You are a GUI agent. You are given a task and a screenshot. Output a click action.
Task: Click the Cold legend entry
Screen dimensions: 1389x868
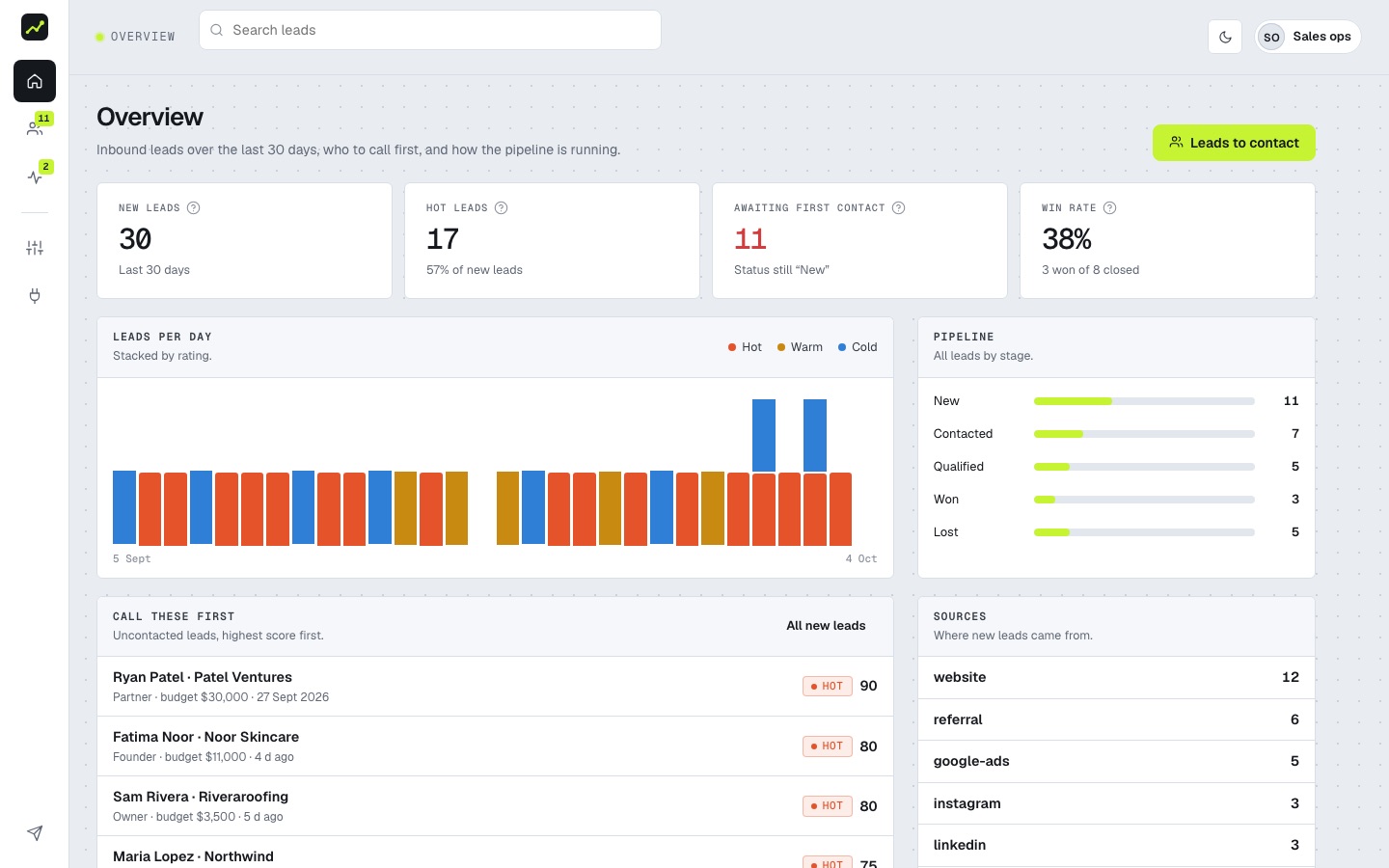click(858, 347)
